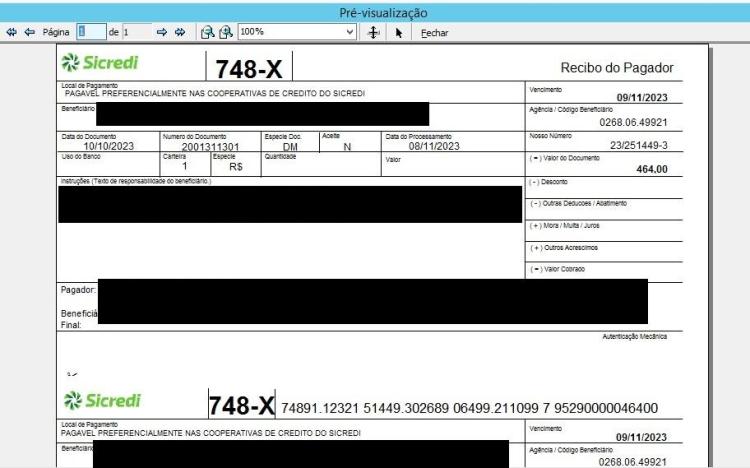Click 'Autenticação Mecânica' label
The height and width of the screenshot is (468, 750).
(x=634, y=336)
